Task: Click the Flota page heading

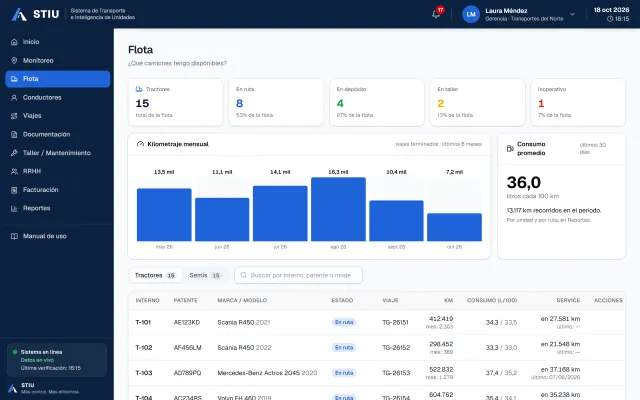Action: pyautogui.click(x=140, y=50)
